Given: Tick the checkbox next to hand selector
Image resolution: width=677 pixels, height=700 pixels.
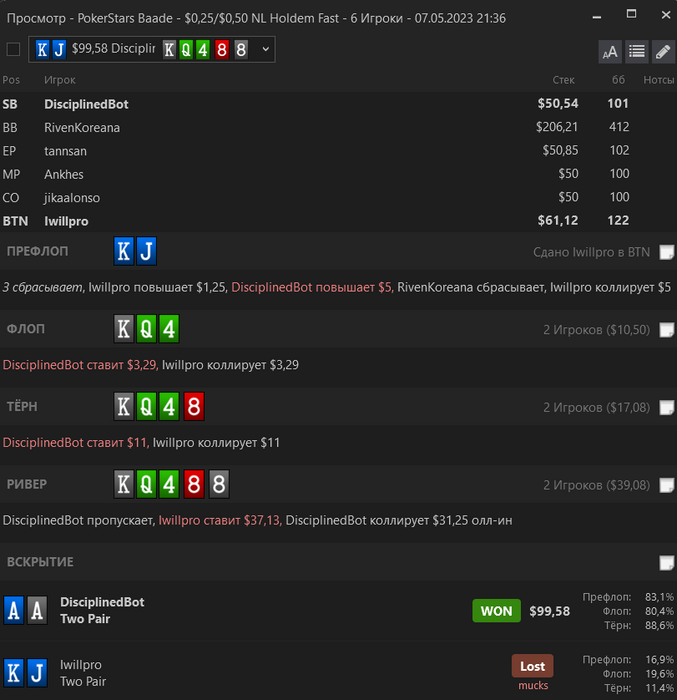Looking at the screenshot, I should pyautogui.click(x=13, y=49).
